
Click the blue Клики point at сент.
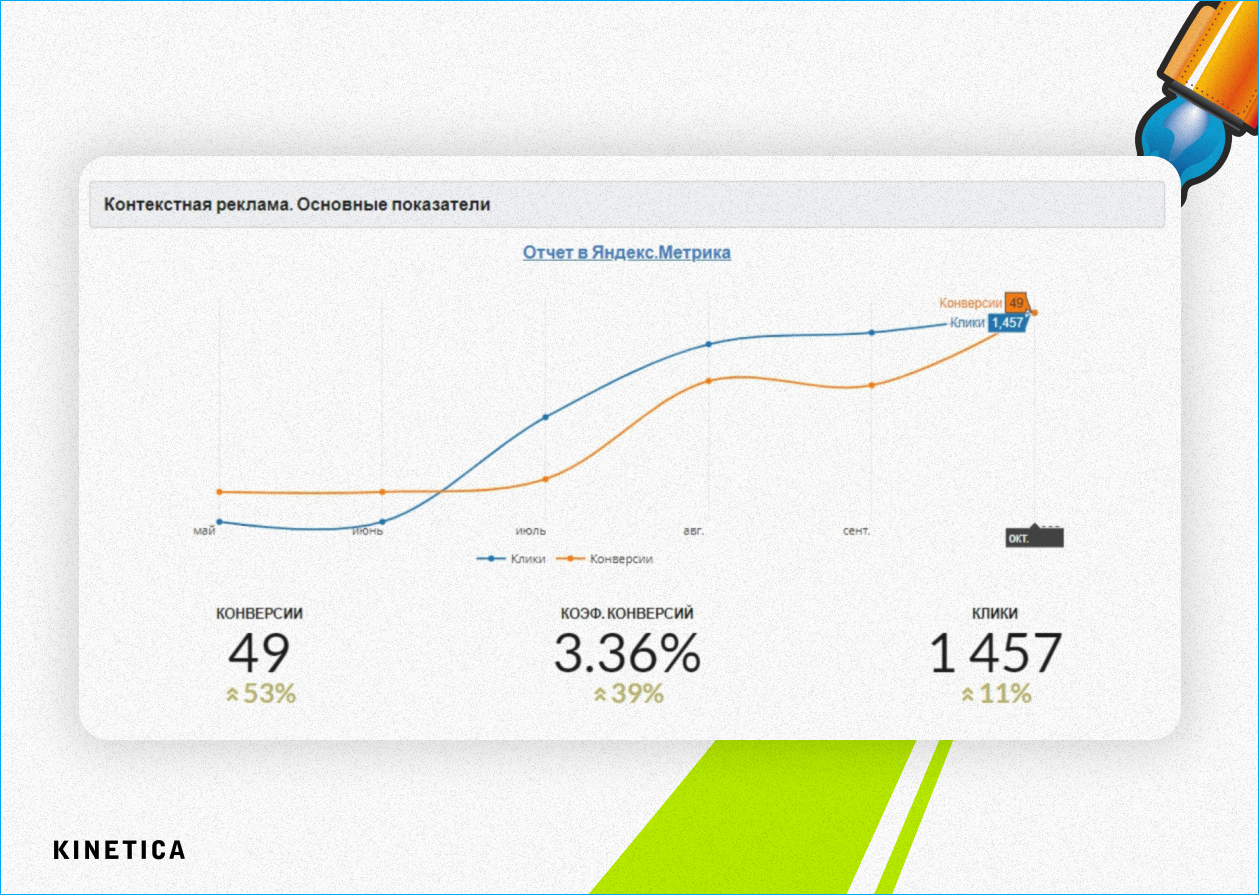(871, 333)
